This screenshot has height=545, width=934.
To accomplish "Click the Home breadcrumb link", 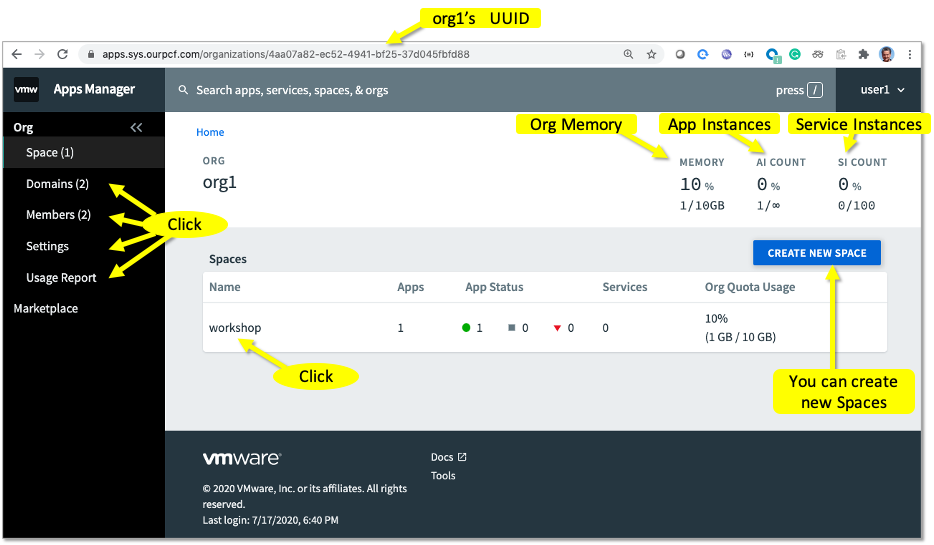I will (x=210, y=132).
